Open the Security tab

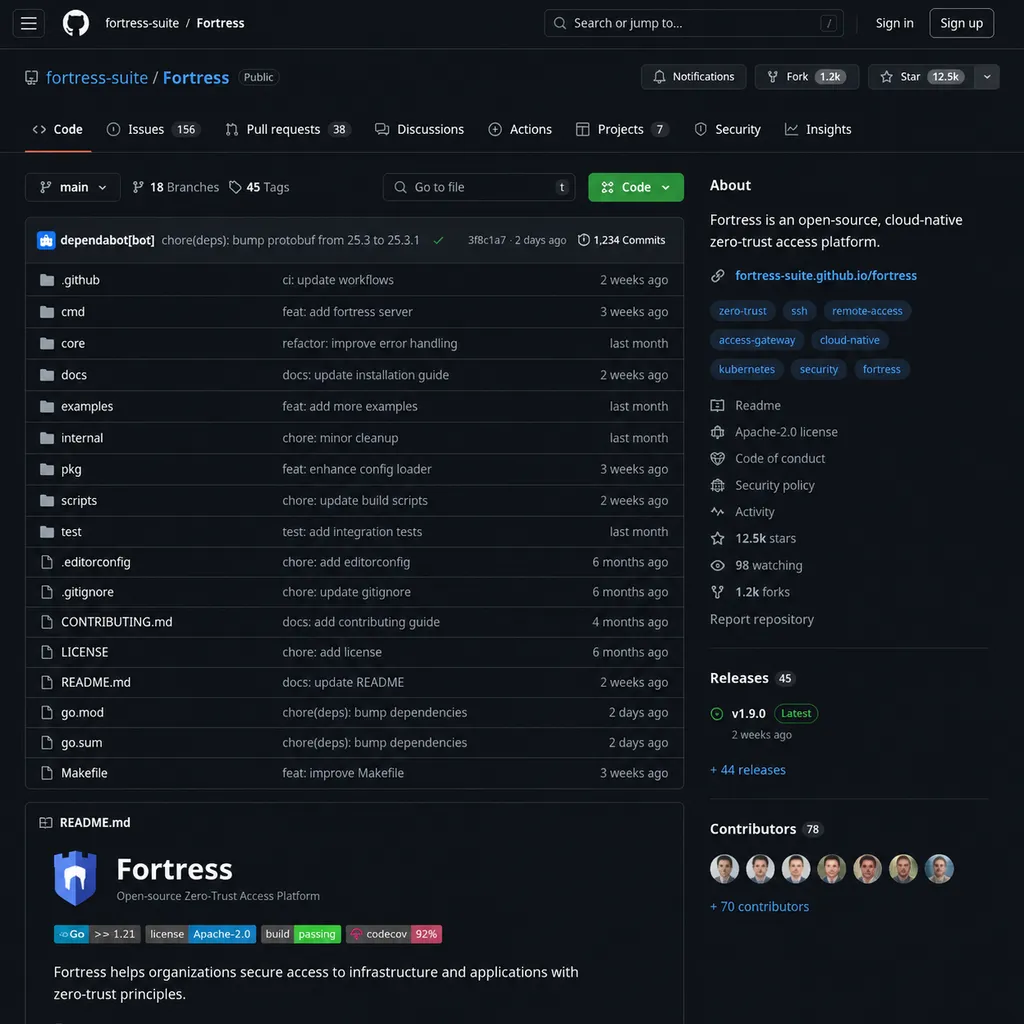coord(728,130)
